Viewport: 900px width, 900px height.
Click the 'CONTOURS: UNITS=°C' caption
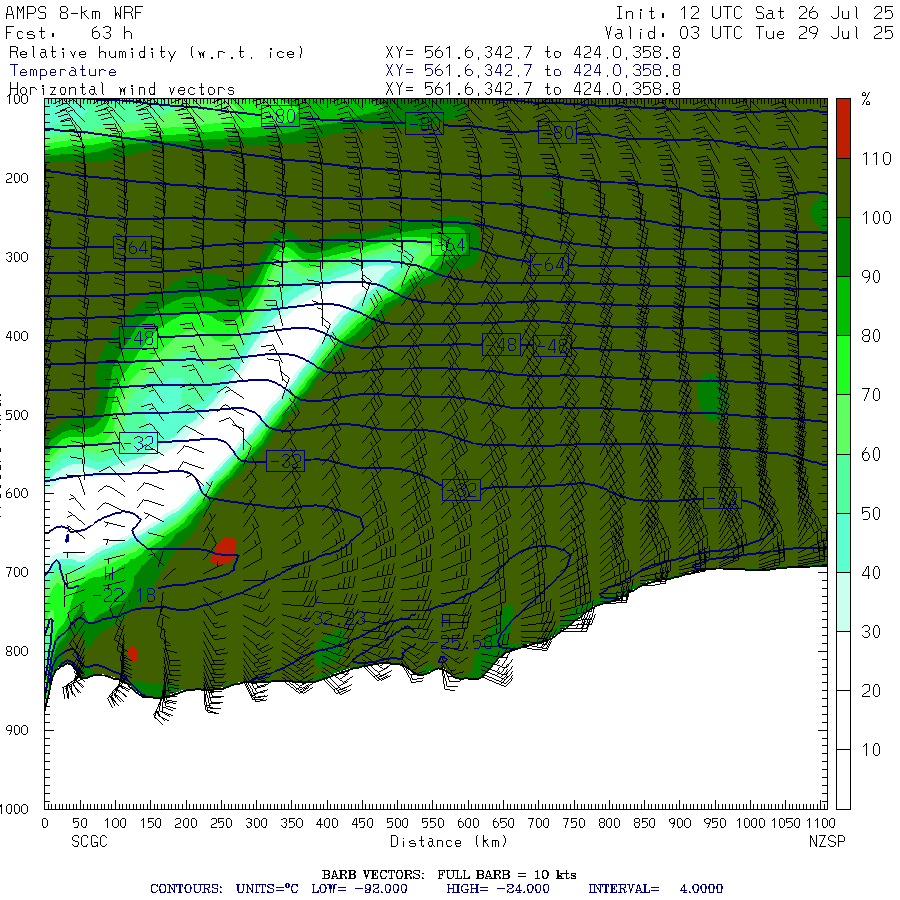pos(224,889)
